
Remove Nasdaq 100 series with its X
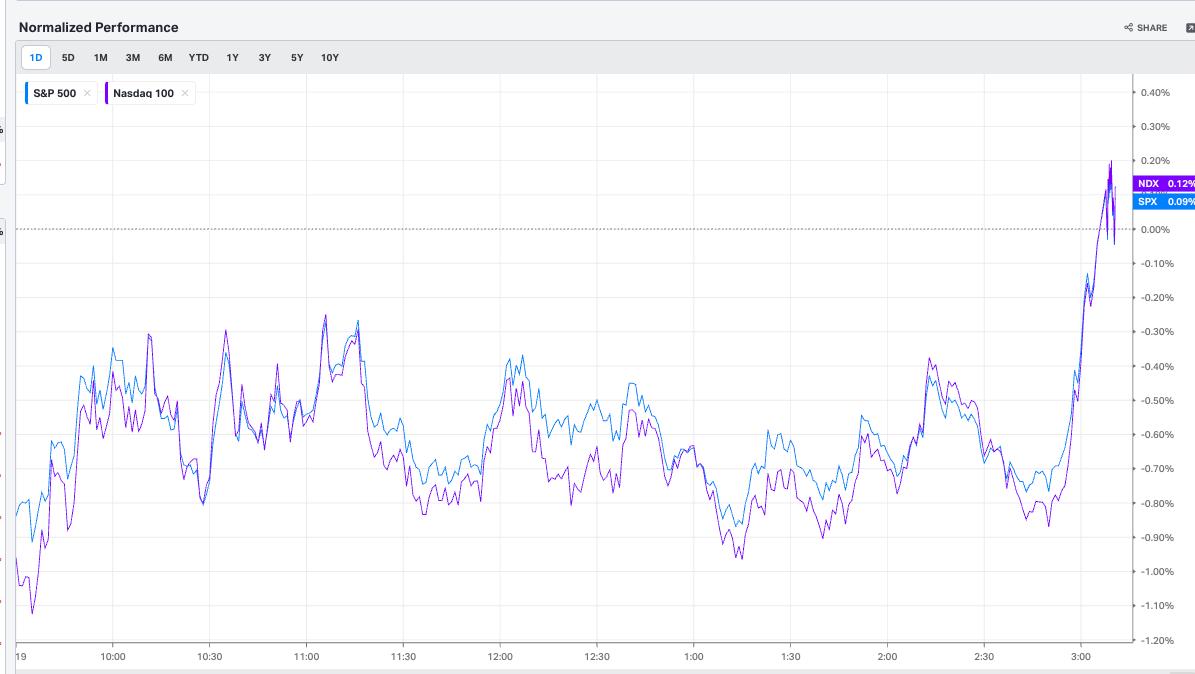coord(184,93)
